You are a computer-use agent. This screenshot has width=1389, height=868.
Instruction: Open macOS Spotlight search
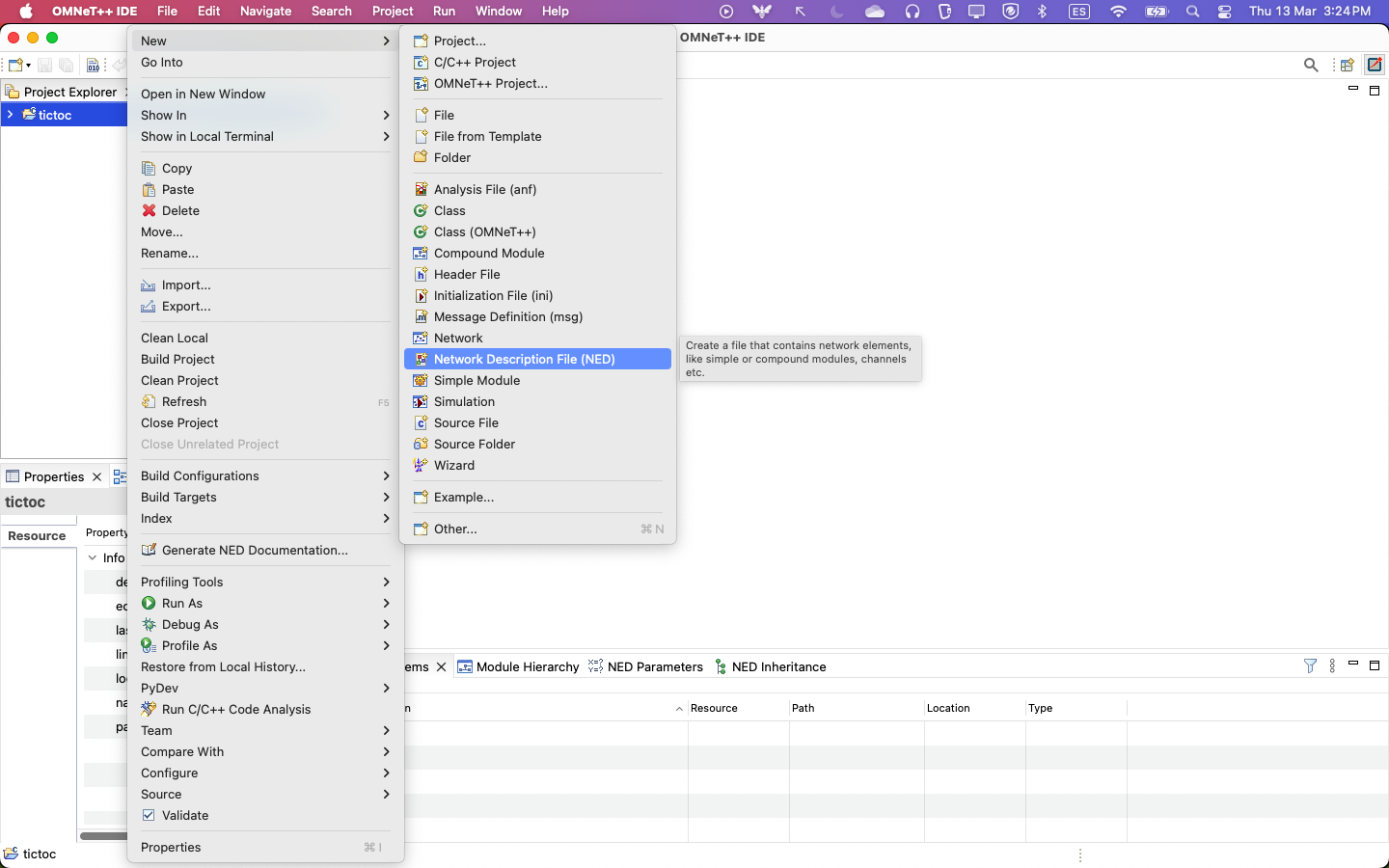1193,12
